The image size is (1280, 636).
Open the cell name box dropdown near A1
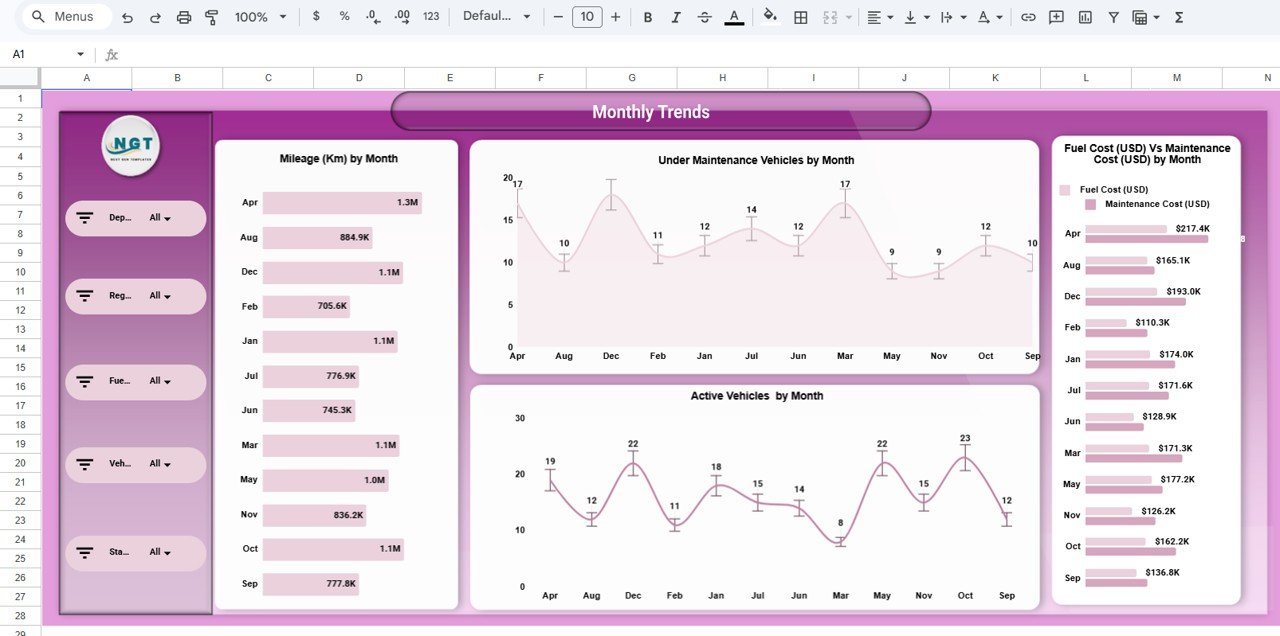click(80, 53)
